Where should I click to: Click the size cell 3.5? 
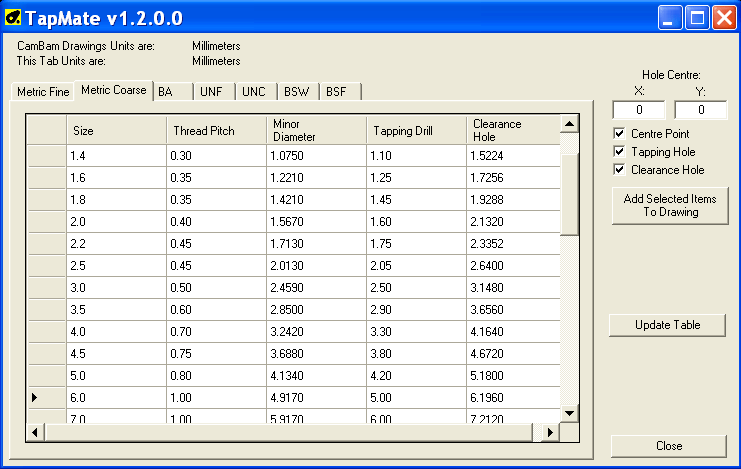point(116,310)
